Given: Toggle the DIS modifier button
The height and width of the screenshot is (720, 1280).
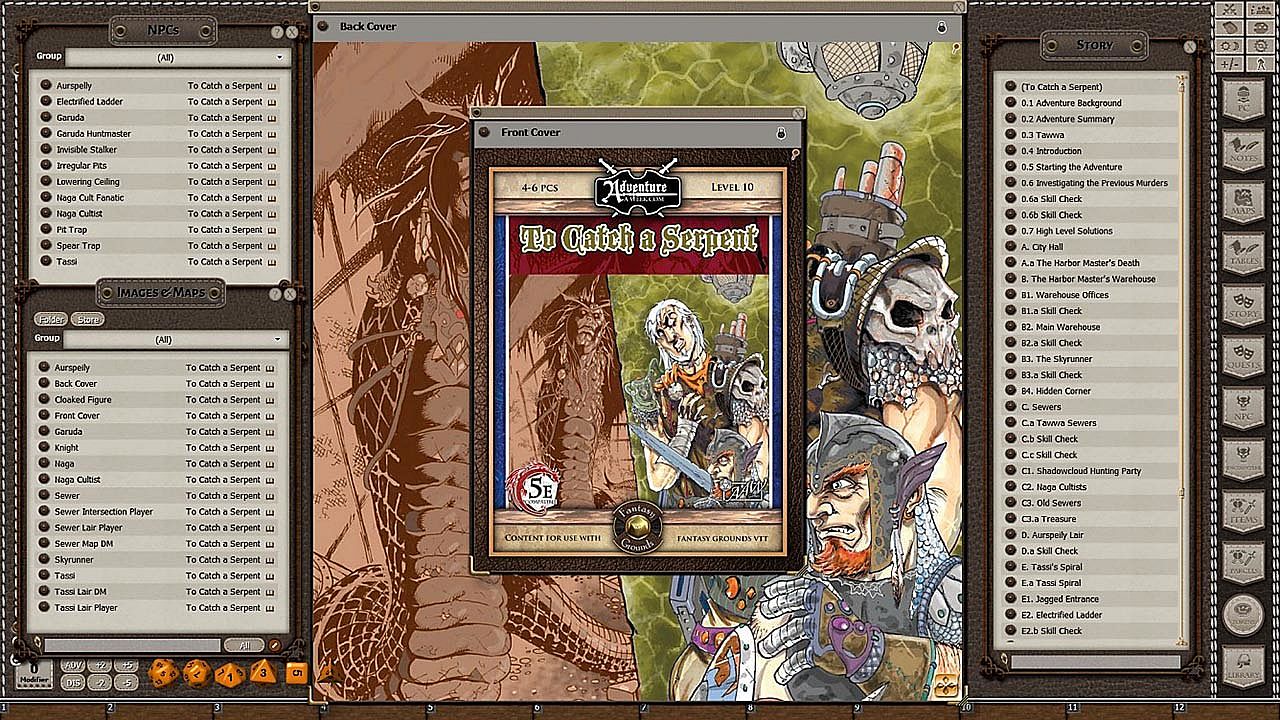Looking at the screenshot, I should 73,682.
